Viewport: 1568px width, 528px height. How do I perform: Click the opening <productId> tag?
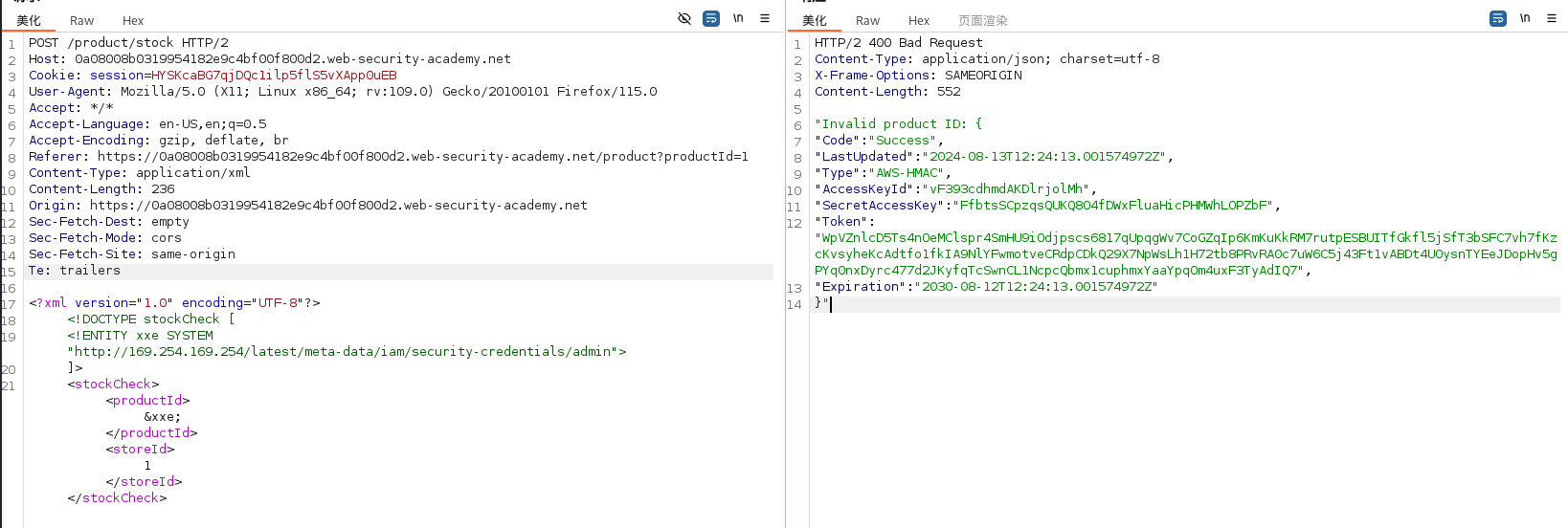pos(147,400)
